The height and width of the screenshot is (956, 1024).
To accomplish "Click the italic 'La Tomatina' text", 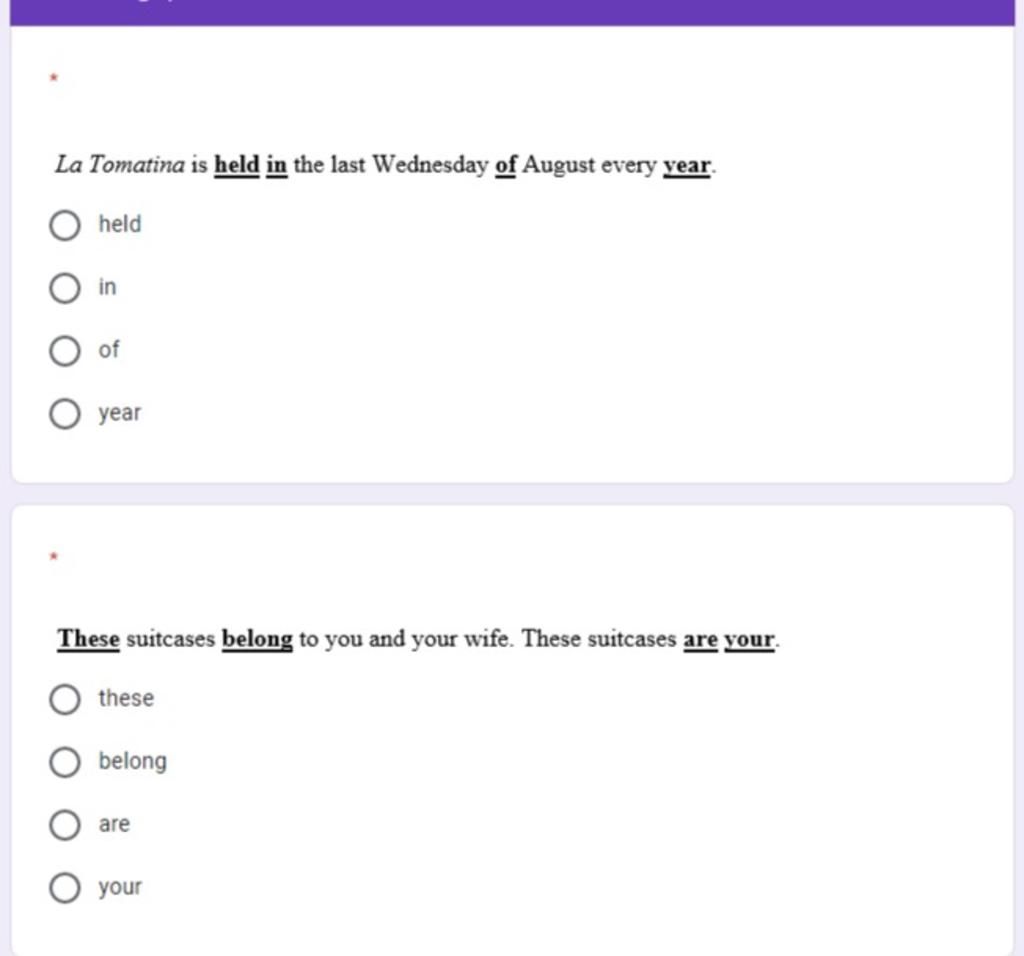I will (120, 164).
